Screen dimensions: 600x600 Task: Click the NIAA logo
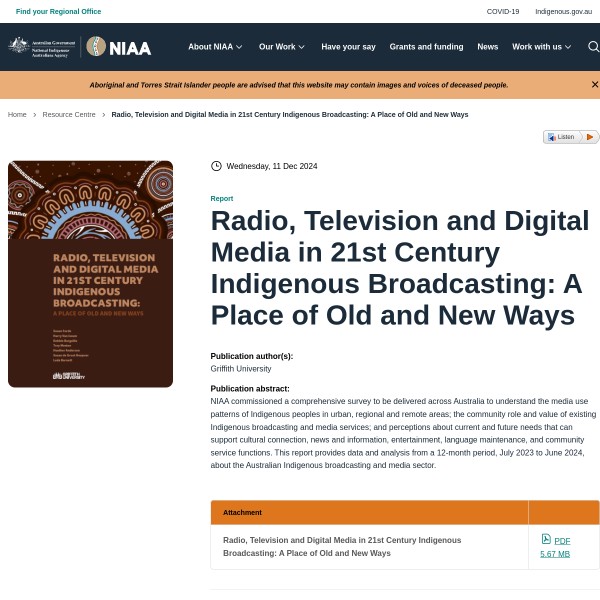pyautogui.click(x=119, y=46)
